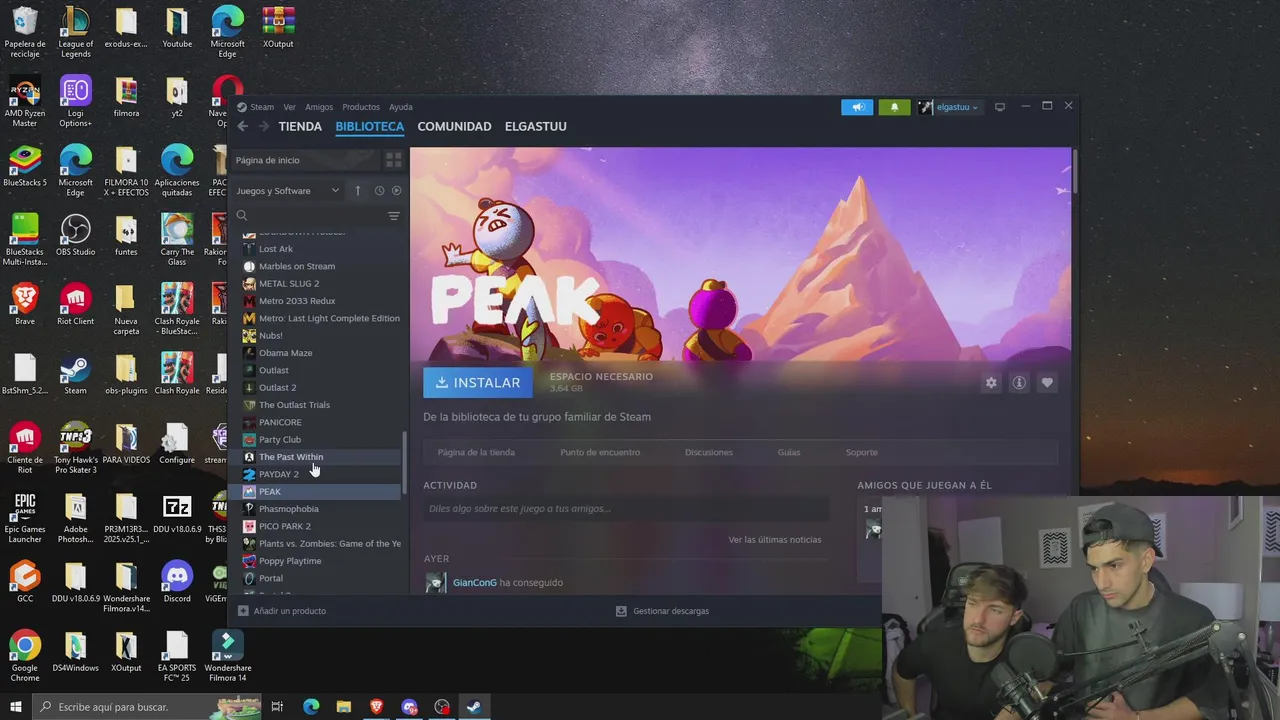Open Riot Client desktop icon

click(x=76, y=306)
